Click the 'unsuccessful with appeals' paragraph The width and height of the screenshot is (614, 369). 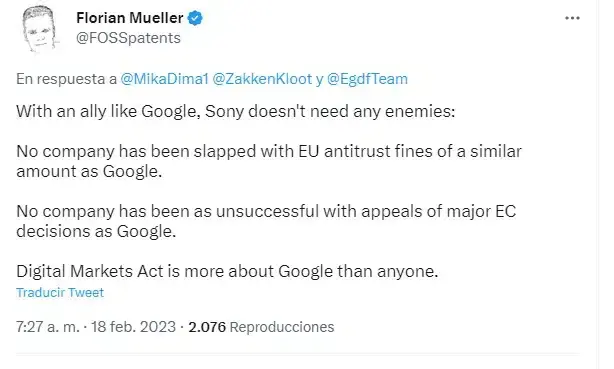pyautogui.click(x=266, y=221)
